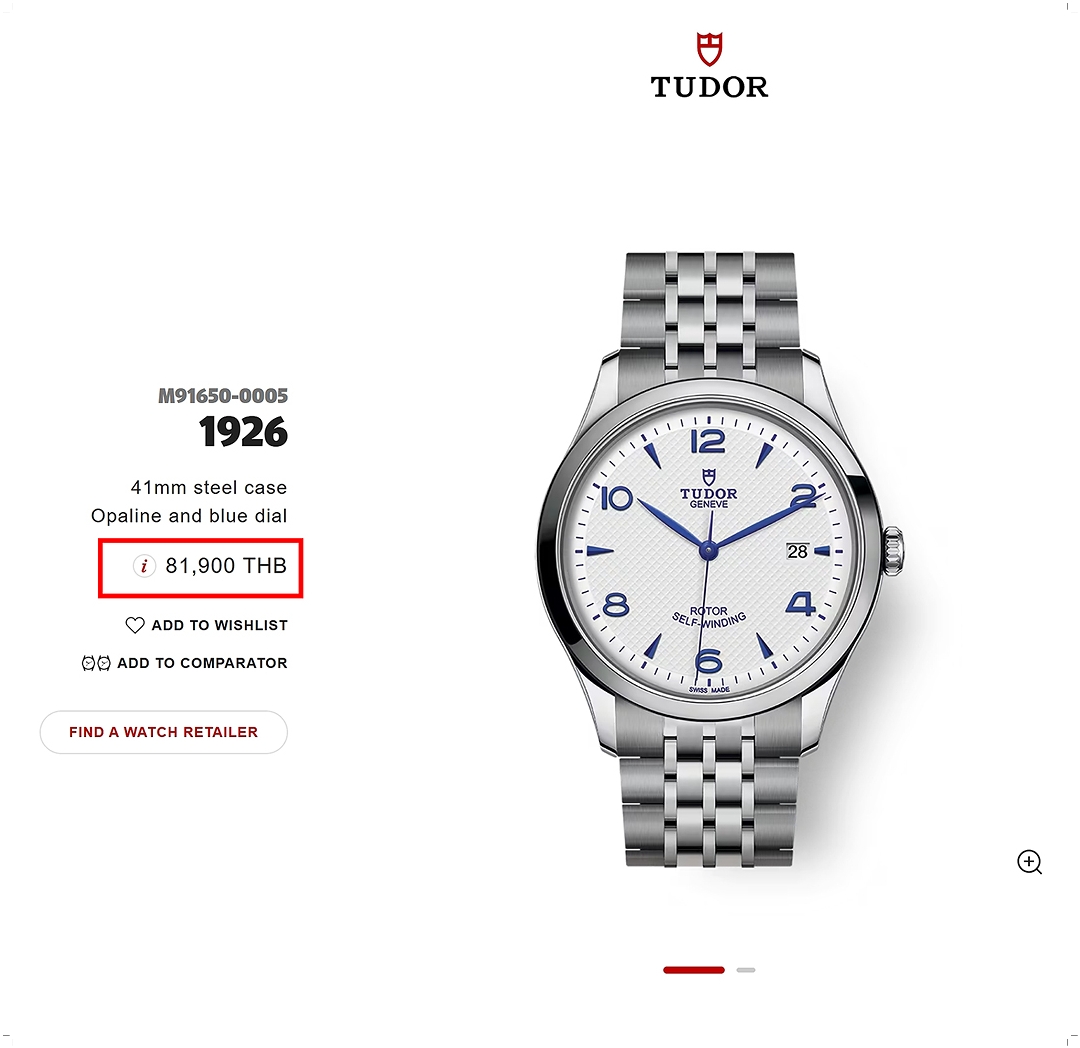Click the red Tudor shield logo
This screenshot has width=1080, height=1048.
coord(709,49)
